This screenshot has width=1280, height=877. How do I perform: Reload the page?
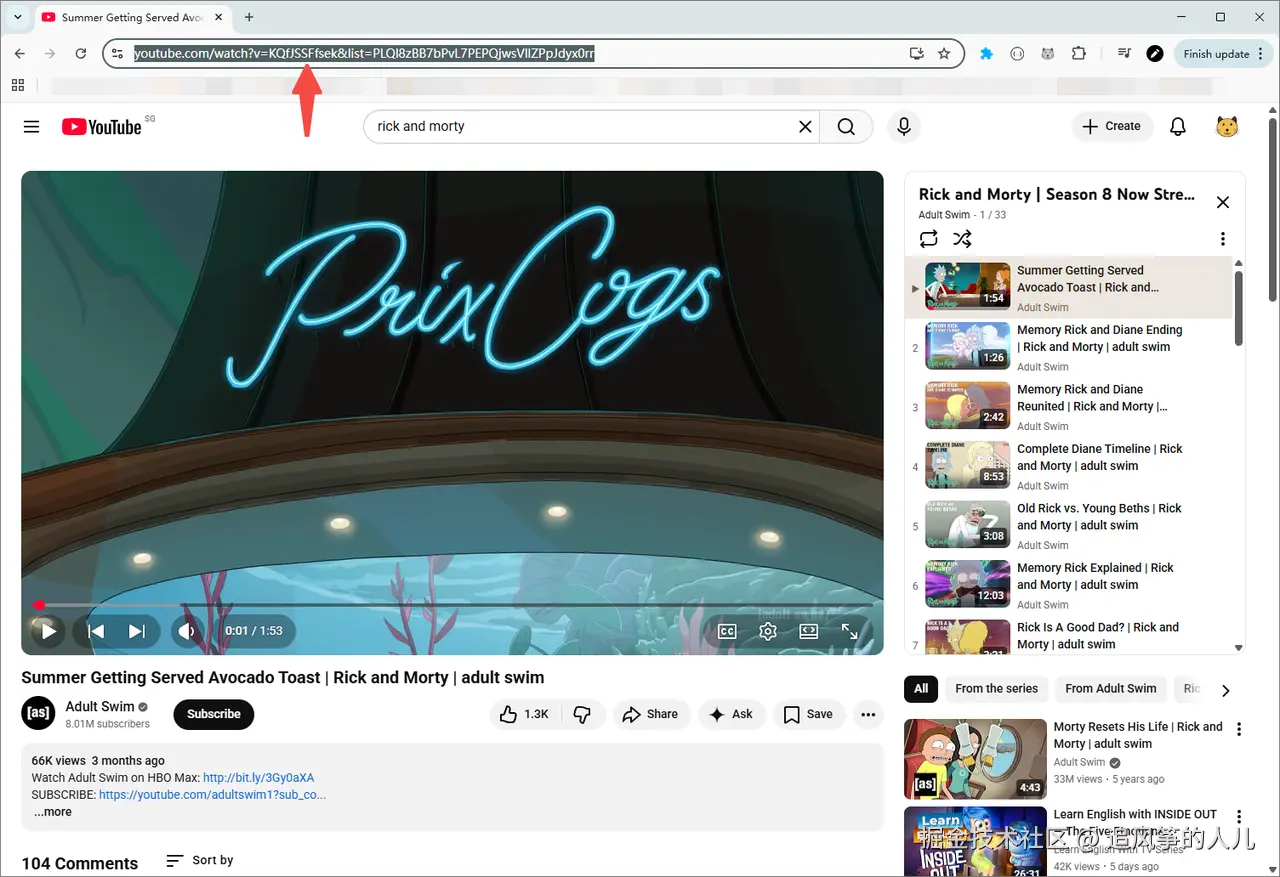81,54
